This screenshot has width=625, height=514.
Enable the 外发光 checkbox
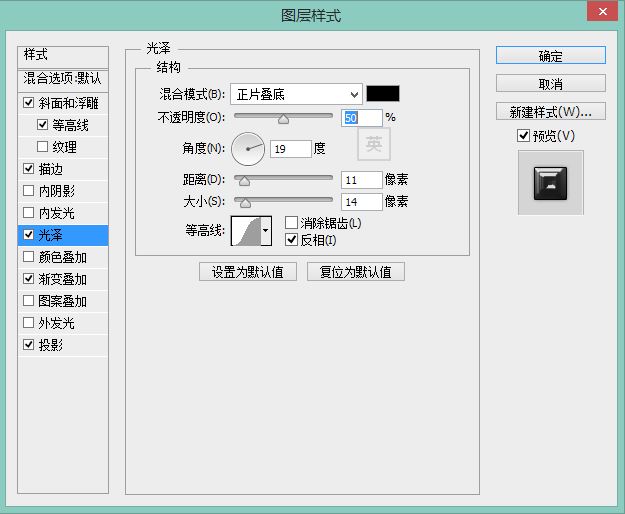coord(28,322)
